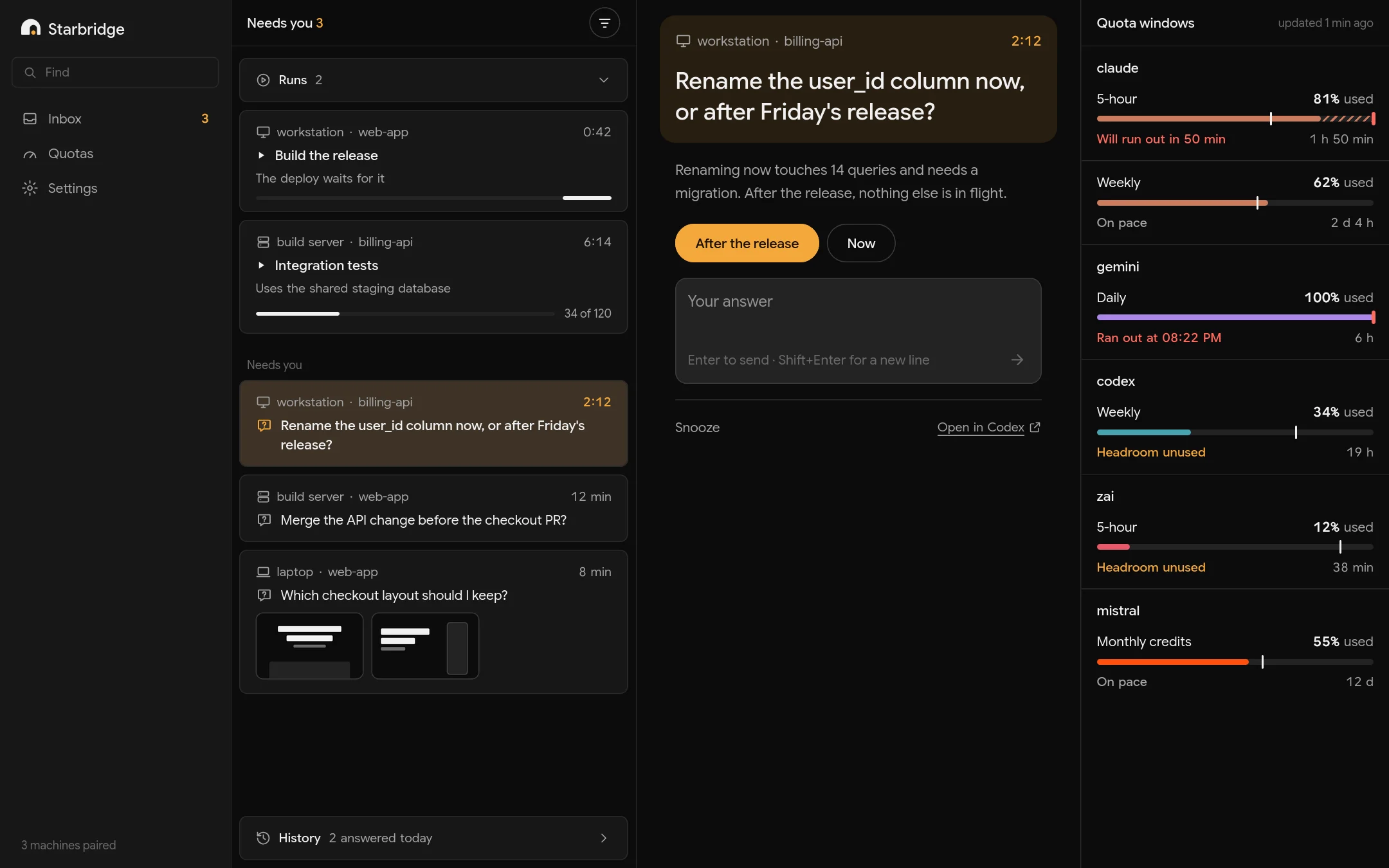Click the workstation monitor icon on Build the release card
The image size is (1389, 868).
tap(263, 132)
